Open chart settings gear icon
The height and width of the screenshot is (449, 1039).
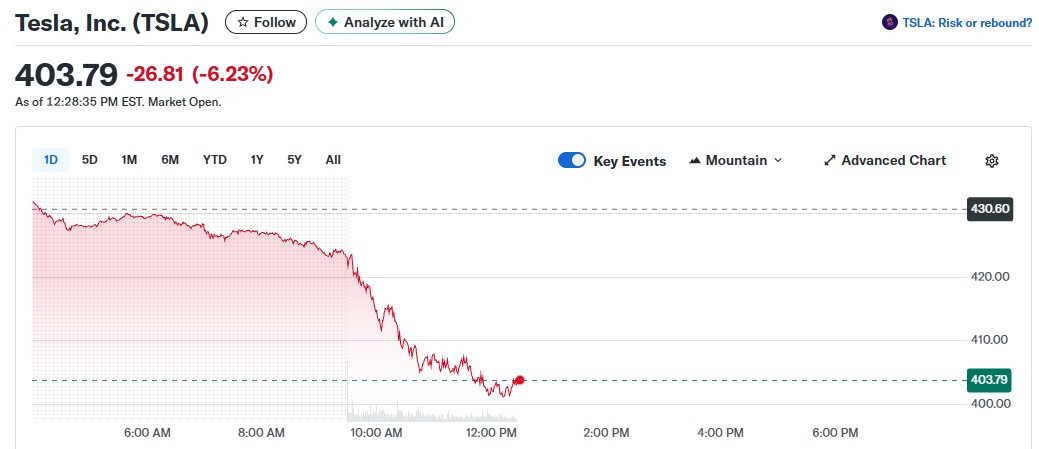click(x=992, y=161)
